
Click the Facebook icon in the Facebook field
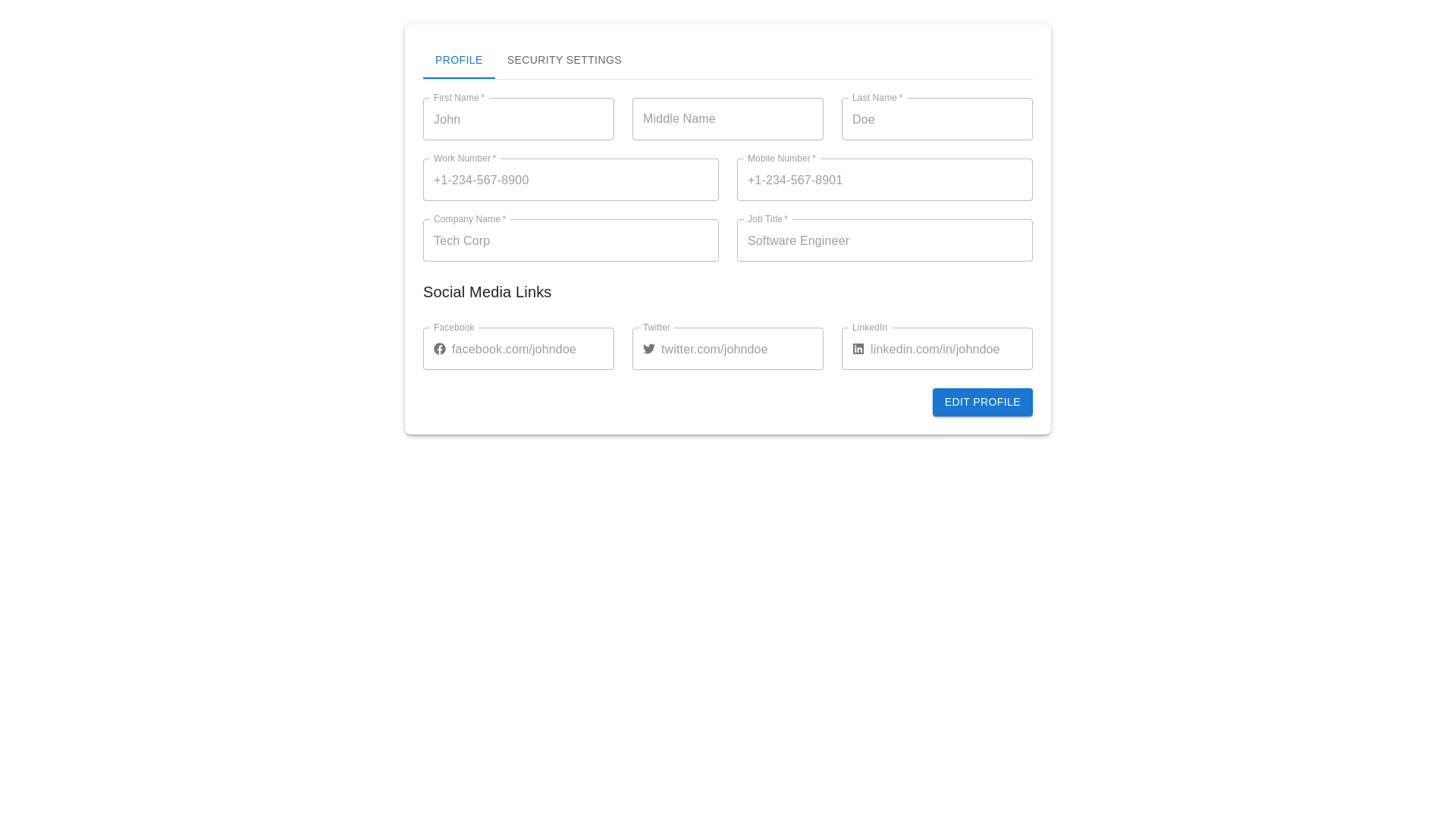click(440, 349)
